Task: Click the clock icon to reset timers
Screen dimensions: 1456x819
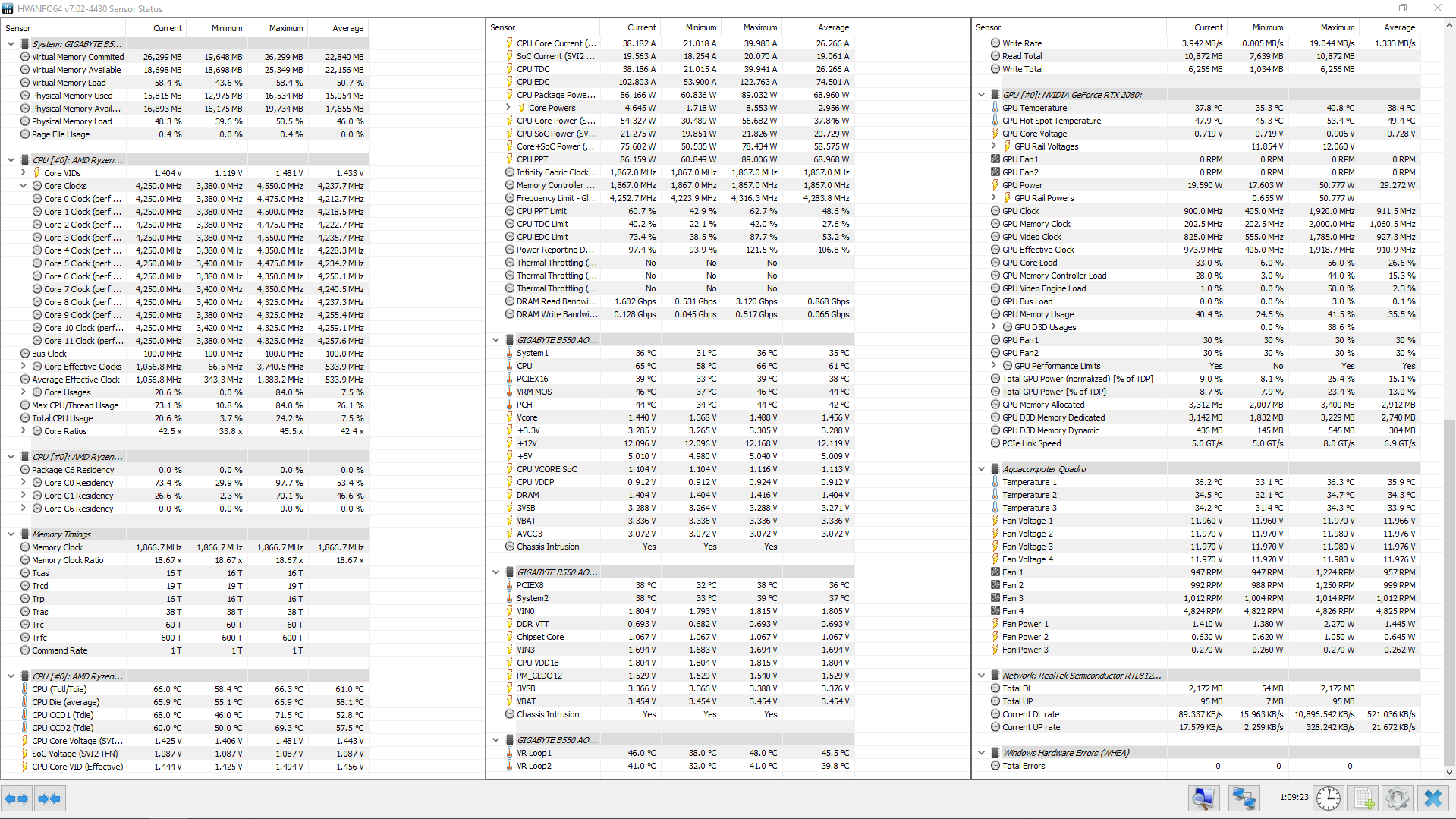Action: tap(1328, 798)
